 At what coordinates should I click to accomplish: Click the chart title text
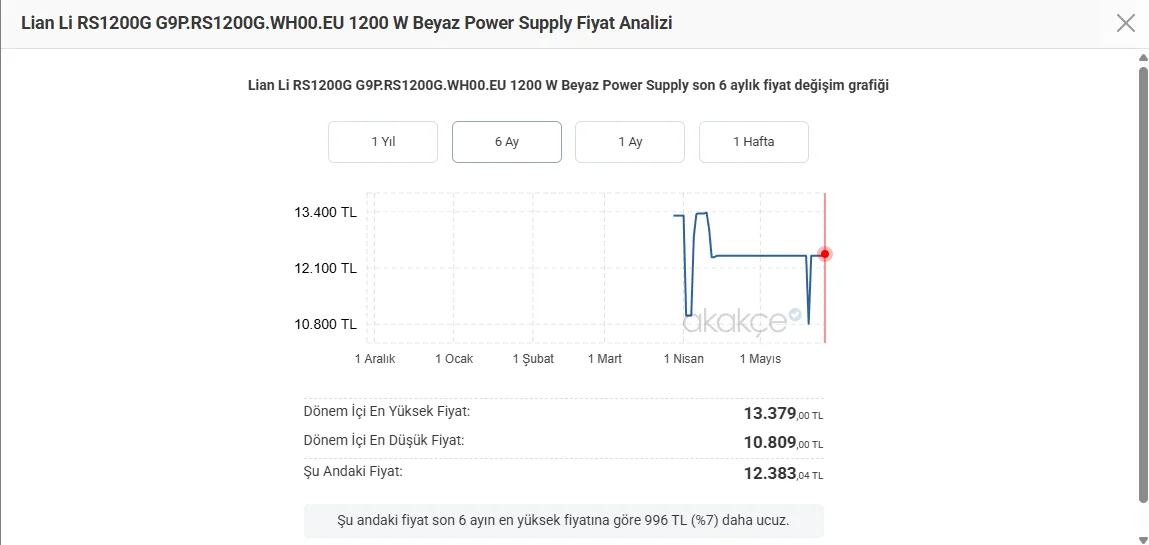(569, 86)
